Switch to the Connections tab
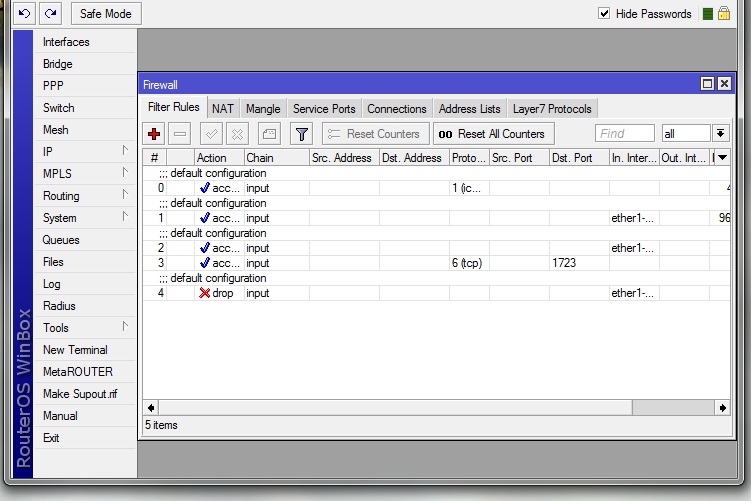Screen dimensions: 756x504 coord(397,109)
